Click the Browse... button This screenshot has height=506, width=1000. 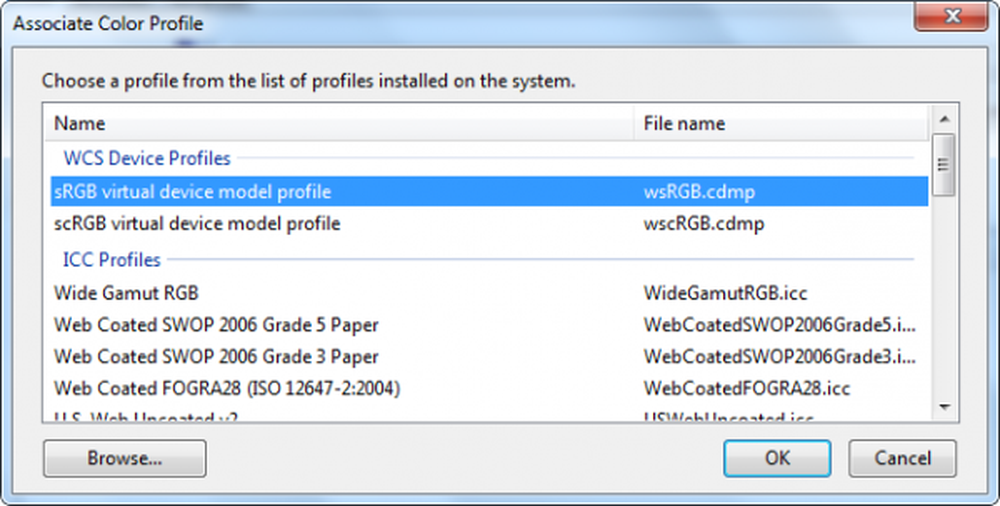click(x=124, y=459)
